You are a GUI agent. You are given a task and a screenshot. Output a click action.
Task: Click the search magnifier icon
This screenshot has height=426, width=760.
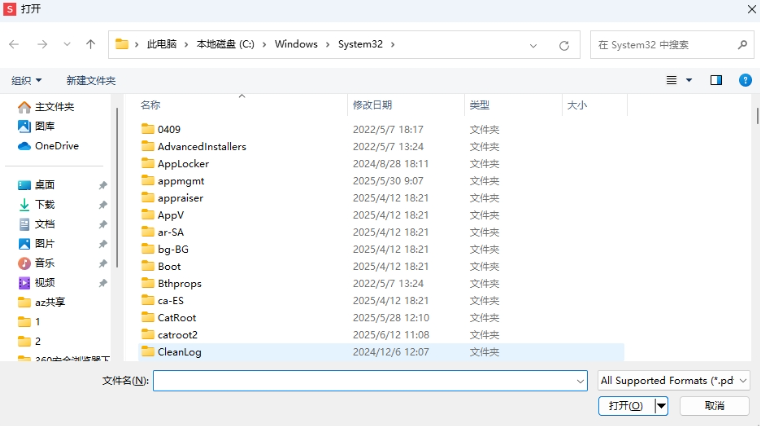[x=742, y=45]
